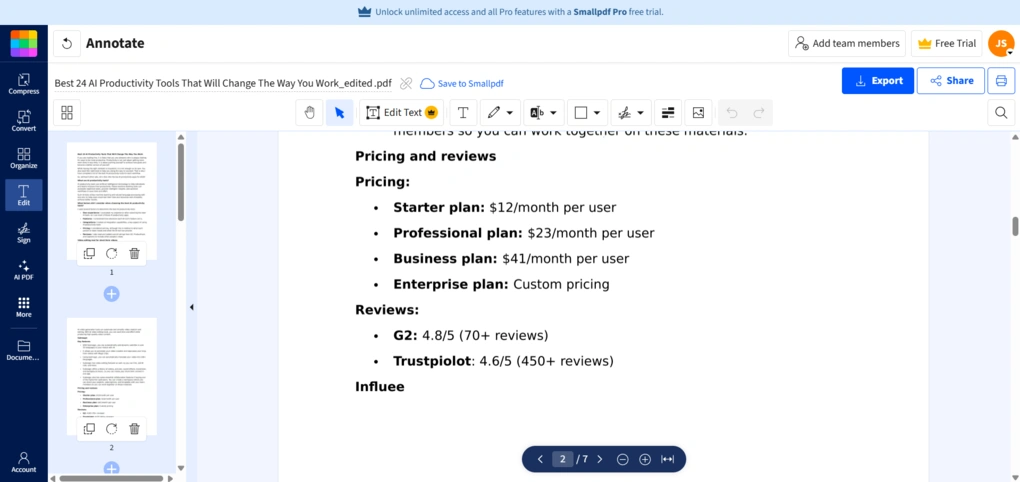
Task: Rotate page 1 in thumbnail panel
Action: click(112, 254)
